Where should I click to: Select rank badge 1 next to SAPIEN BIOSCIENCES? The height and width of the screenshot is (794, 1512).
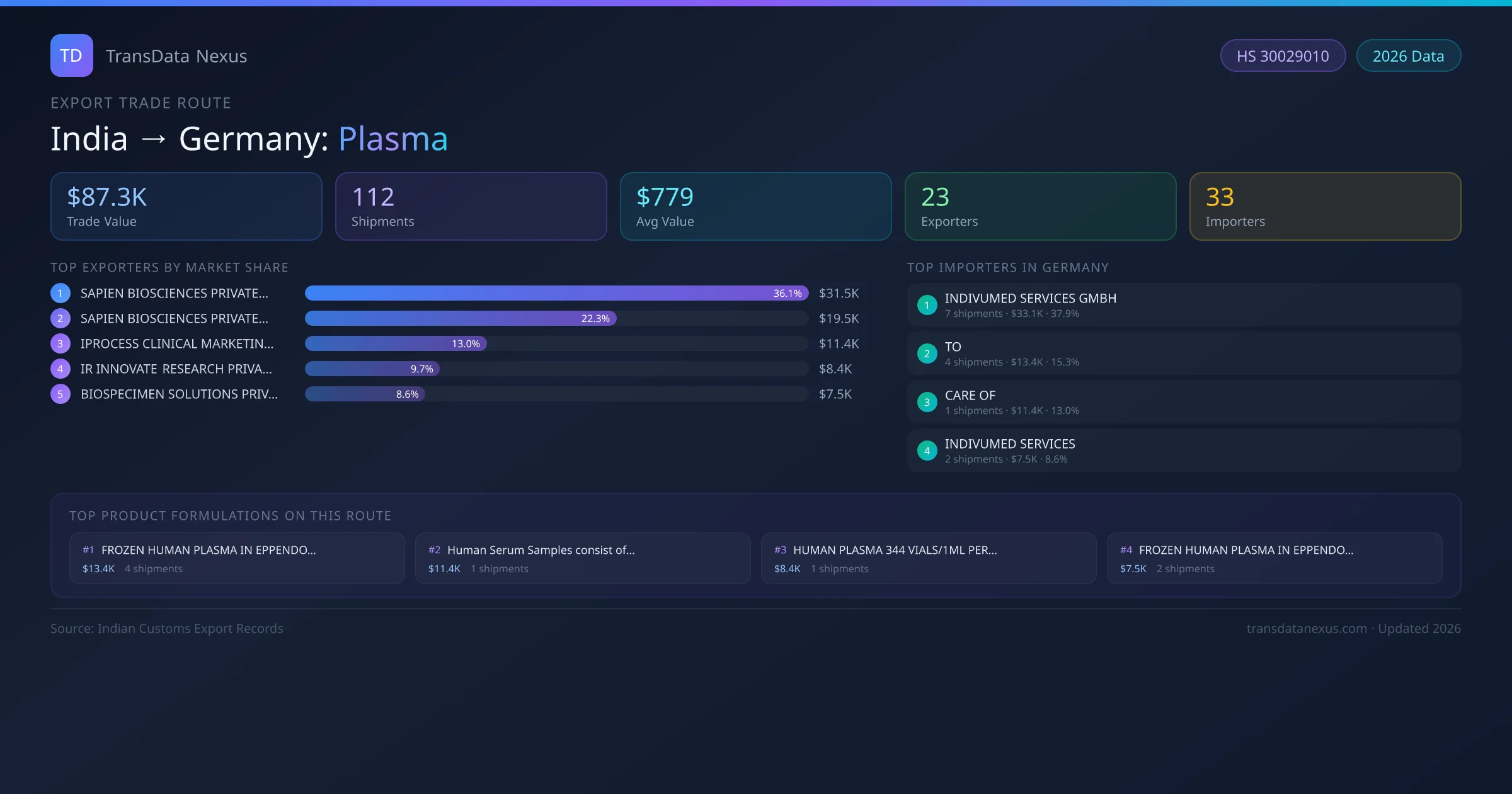pyautogui.click(x=60, y=293)
